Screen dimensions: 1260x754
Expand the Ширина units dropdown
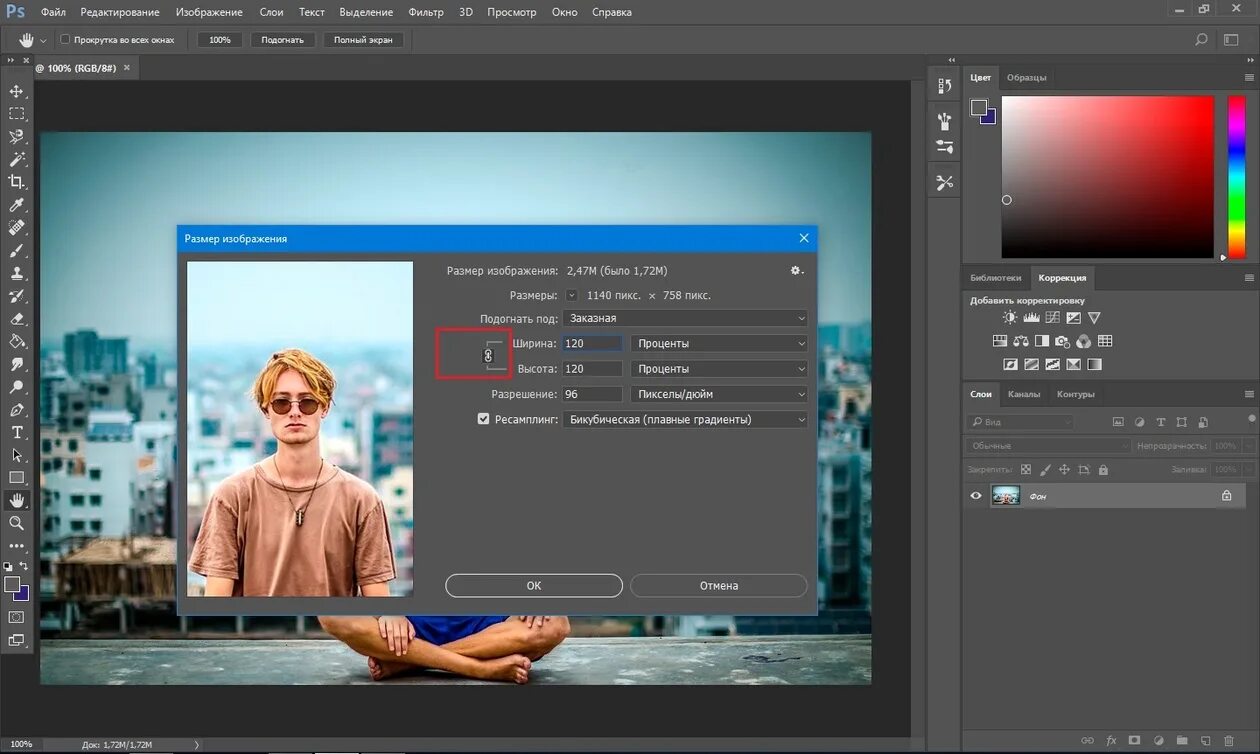coord(718,343)
